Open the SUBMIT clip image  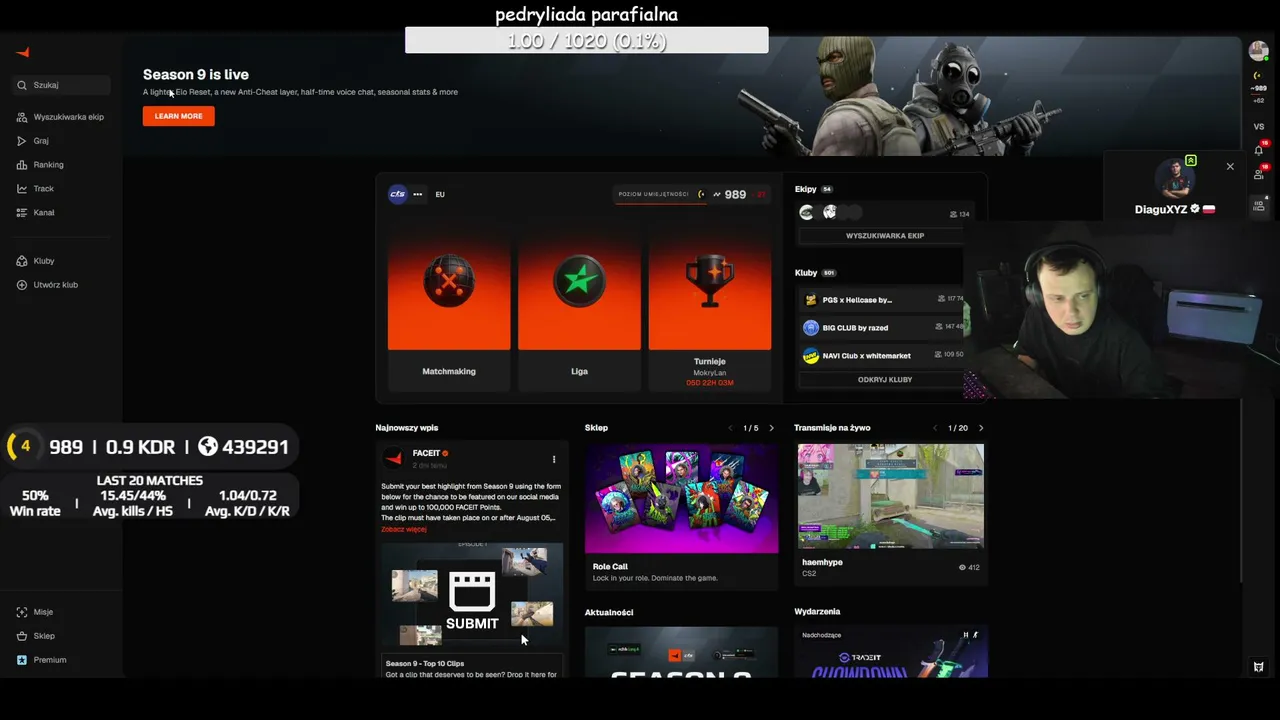point(472,595)
